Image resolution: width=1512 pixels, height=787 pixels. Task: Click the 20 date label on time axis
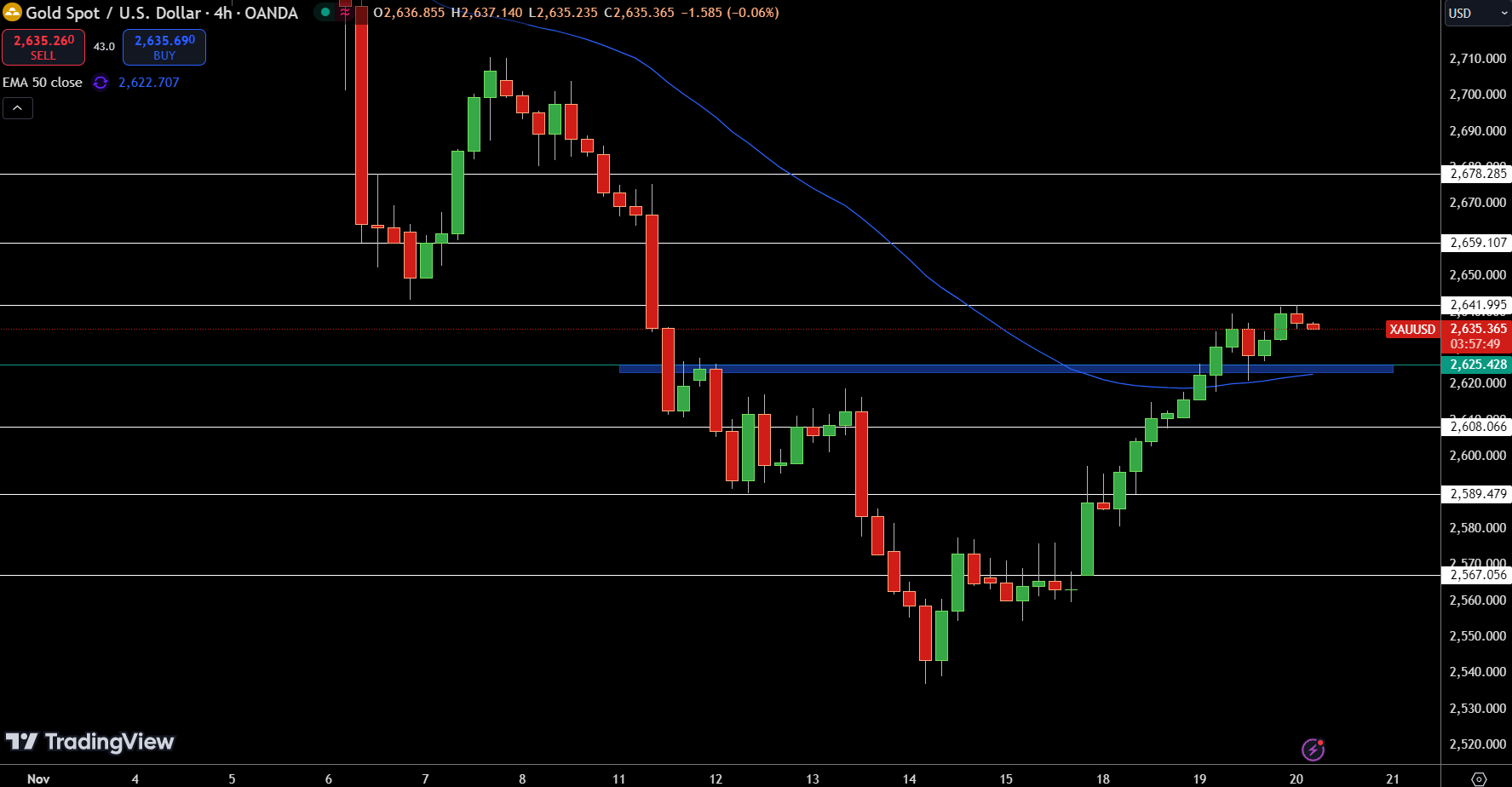(1296, 778)
